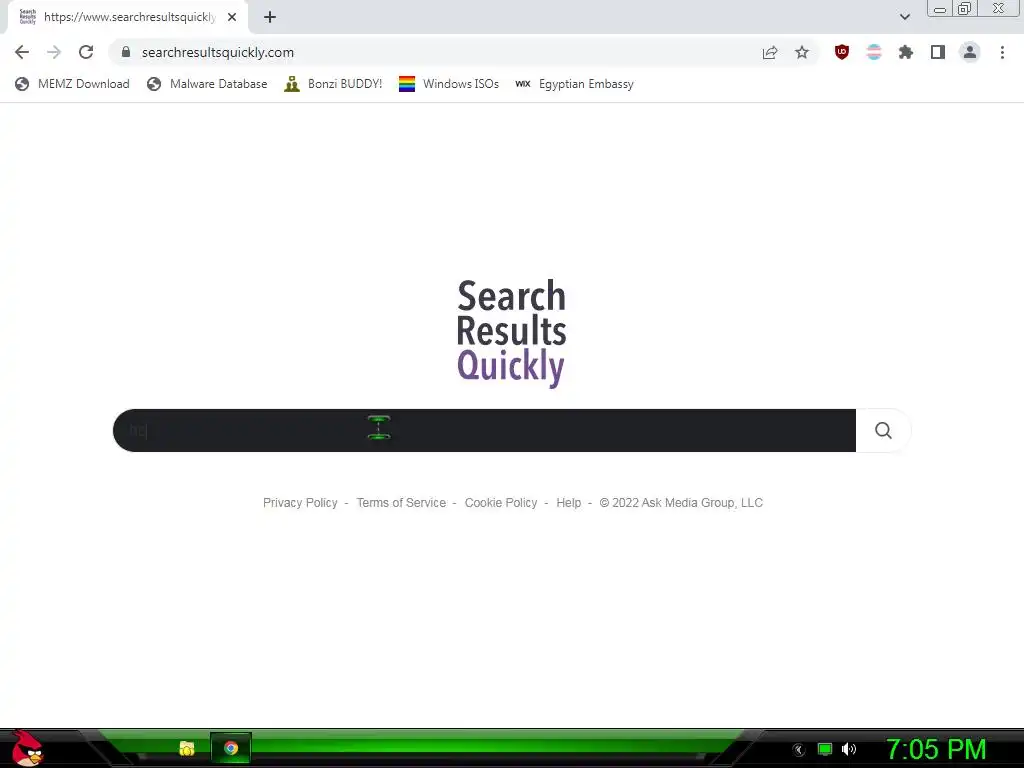Open the Privacy Policy link
Screen dimensions: 1024x768
[300, 503]
